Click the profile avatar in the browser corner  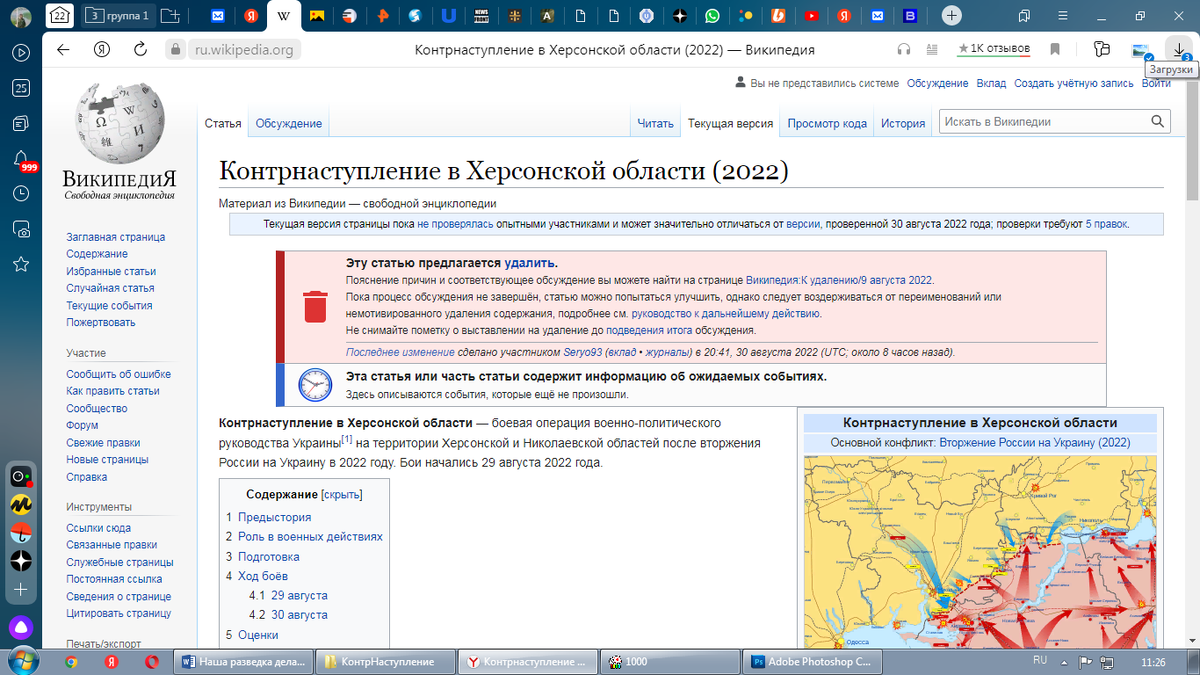[x=21, y=16]
